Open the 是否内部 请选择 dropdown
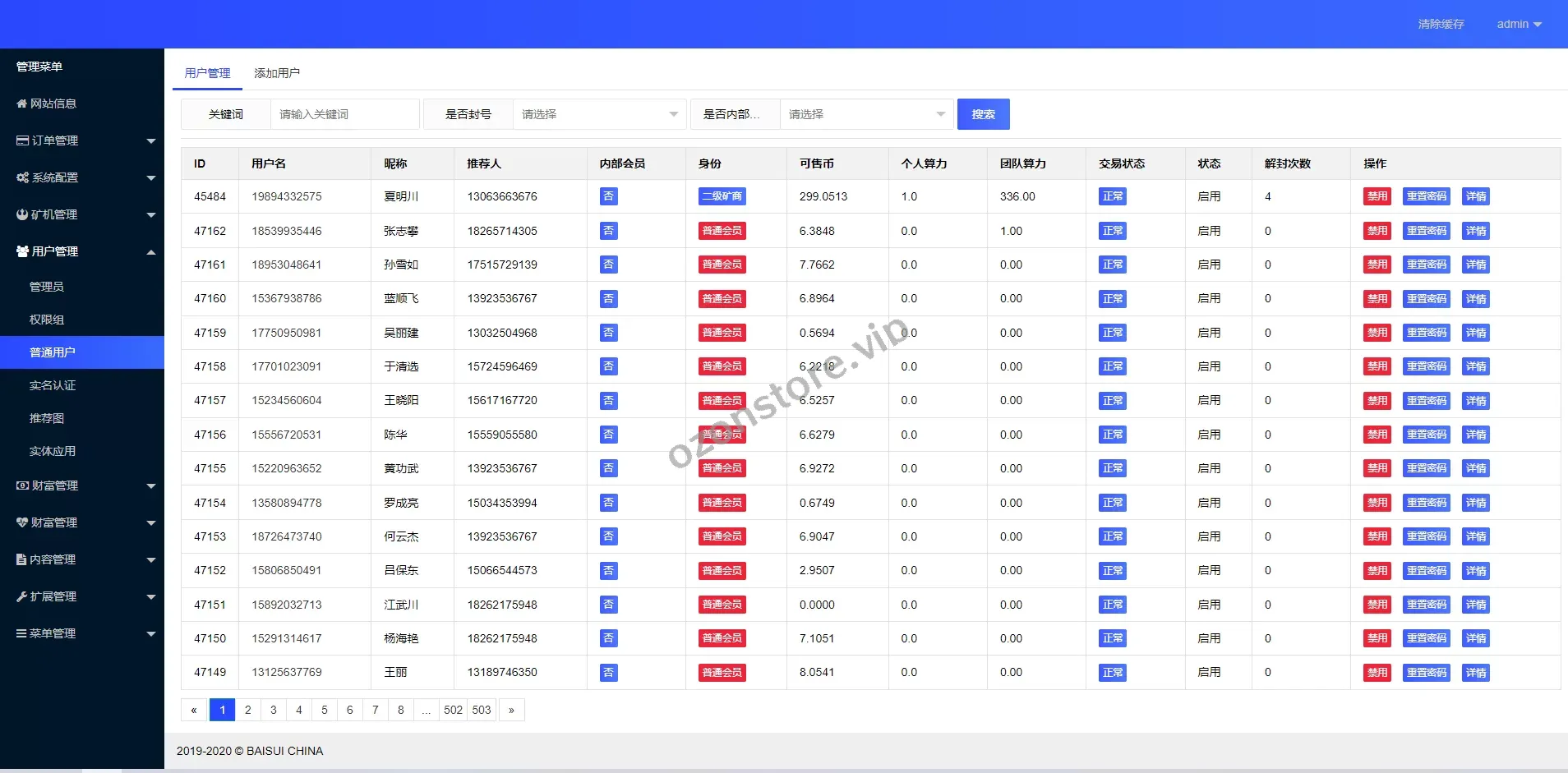 [x=866, y=114]
